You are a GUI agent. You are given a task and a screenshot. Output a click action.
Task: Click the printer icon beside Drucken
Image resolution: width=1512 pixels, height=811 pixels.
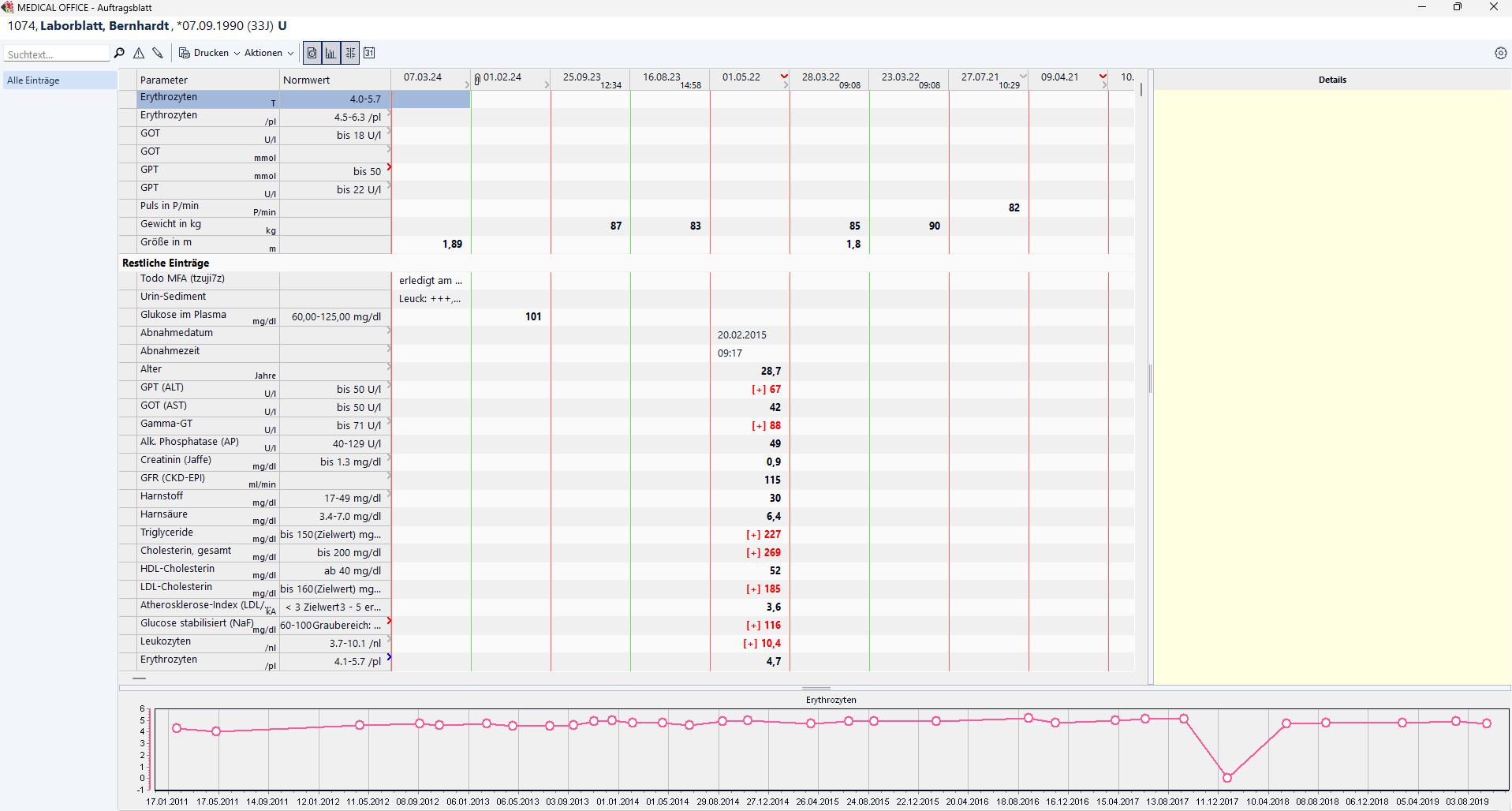[x=185, y=53]
